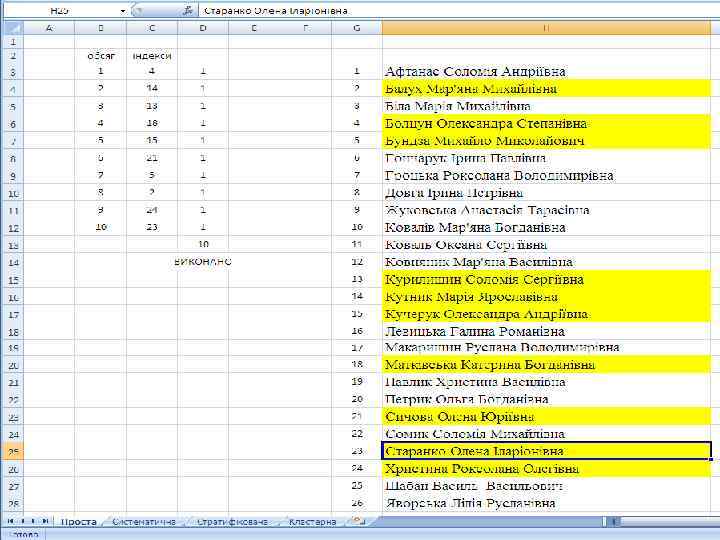Screen dimensions: 720x540
Task: Select cell Сомик Соломія Михайлівна
Action: [546, 434]
